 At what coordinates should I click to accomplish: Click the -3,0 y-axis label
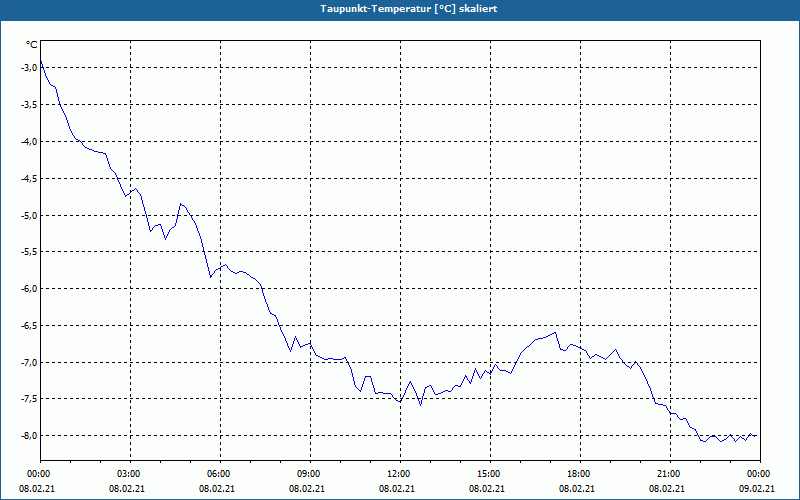(x=29, y=67)
